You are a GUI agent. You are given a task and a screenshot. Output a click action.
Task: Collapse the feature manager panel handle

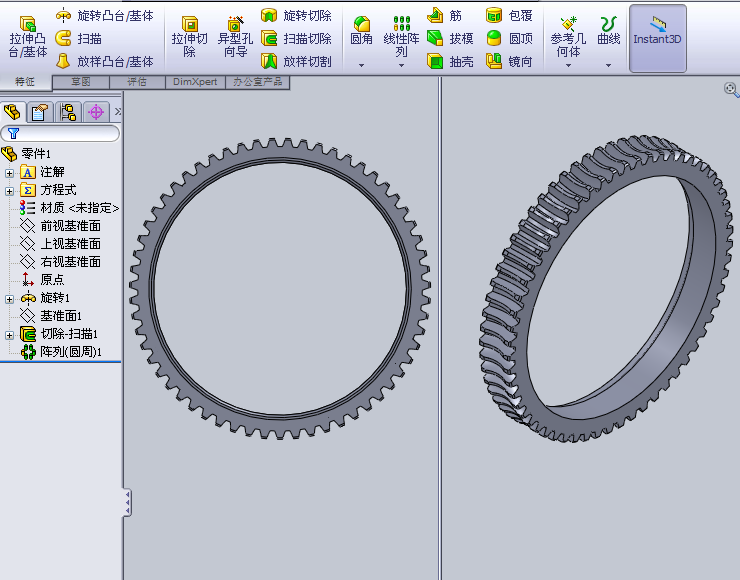click(127, 503)
